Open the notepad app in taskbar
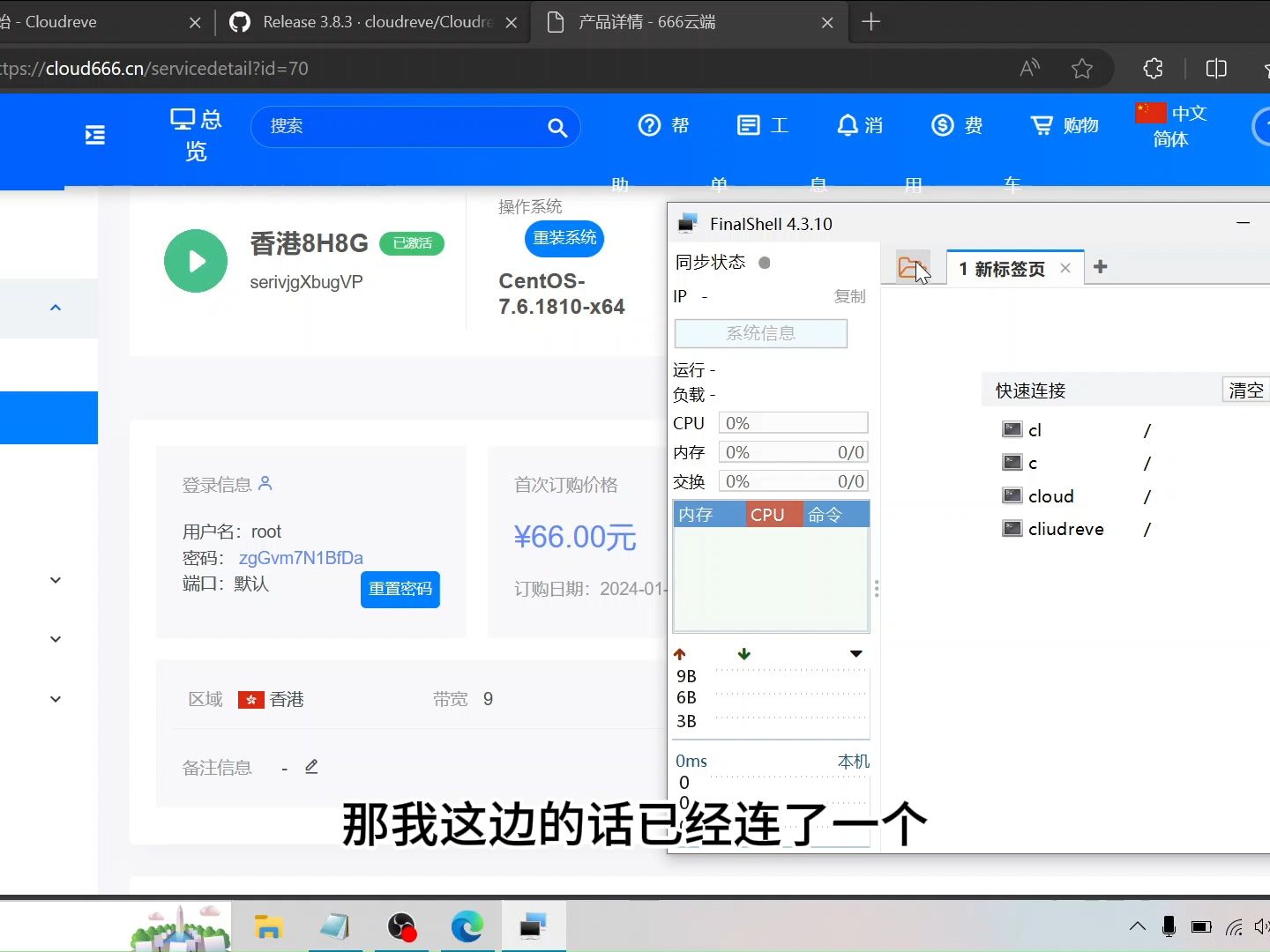This screenshot has height=952, width=1270. coord(335,926)
